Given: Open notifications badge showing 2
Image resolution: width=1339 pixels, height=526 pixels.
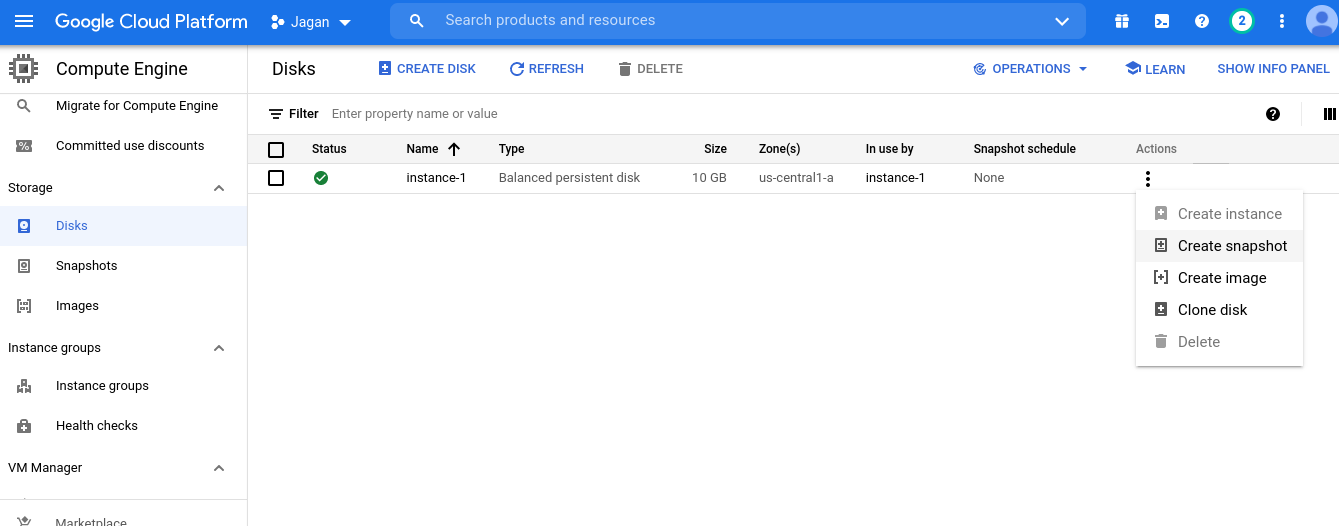Looking at the screenshot, I should pyautogui.click(x=1242, y=21).
